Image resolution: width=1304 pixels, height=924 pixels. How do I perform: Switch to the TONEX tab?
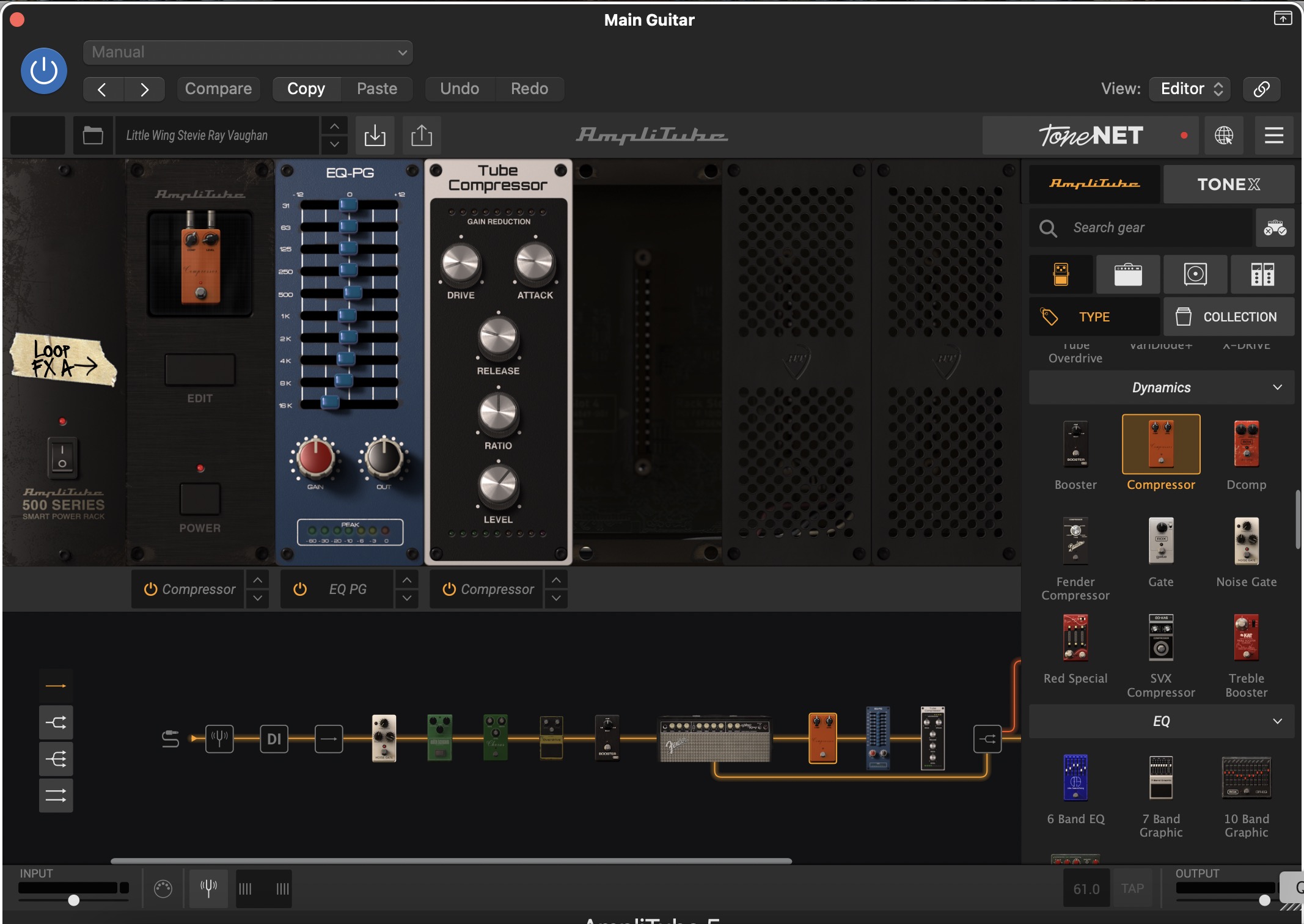coord(1228,184)
